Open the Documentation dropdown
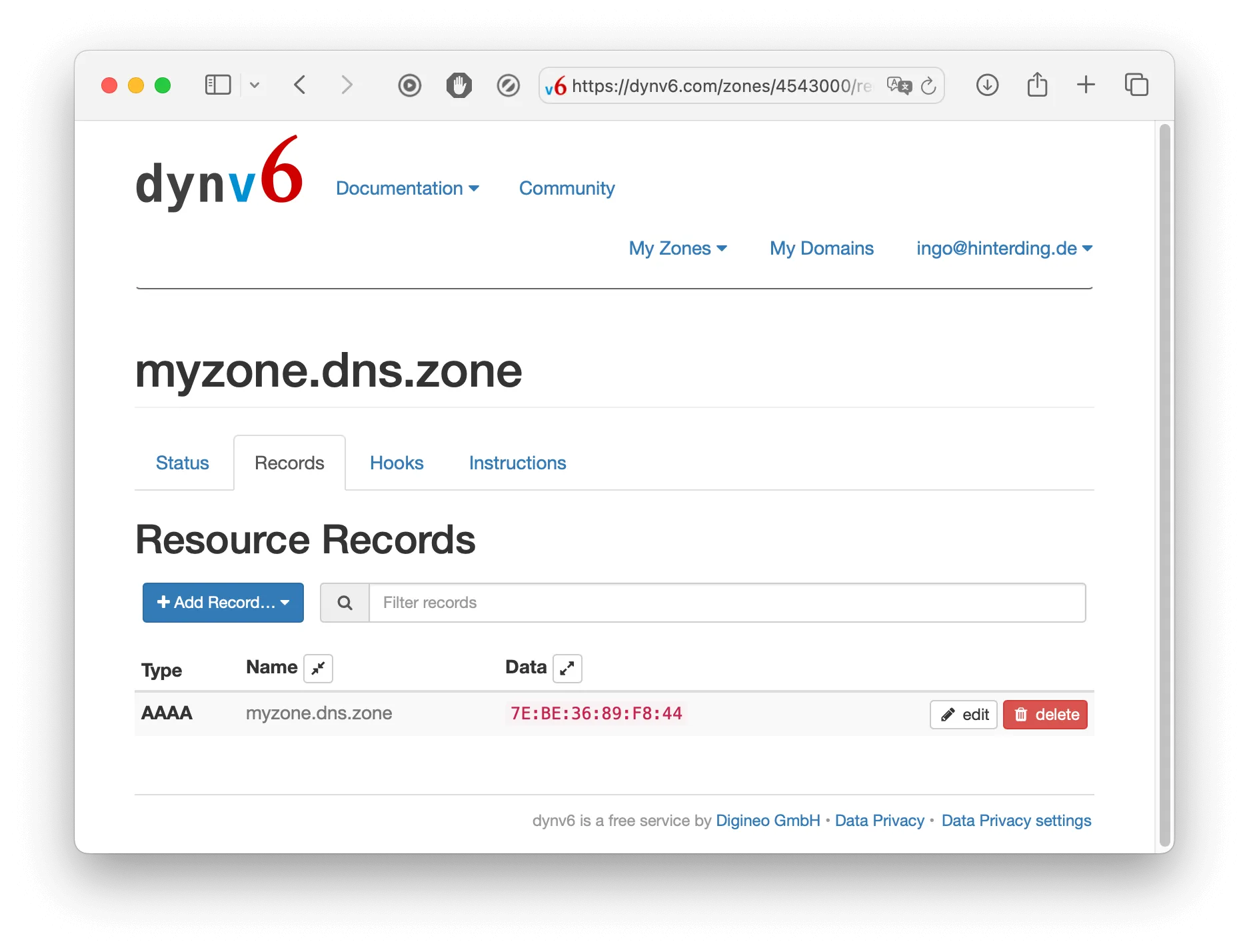This screenshot has height=952, width=1249. 408,188
